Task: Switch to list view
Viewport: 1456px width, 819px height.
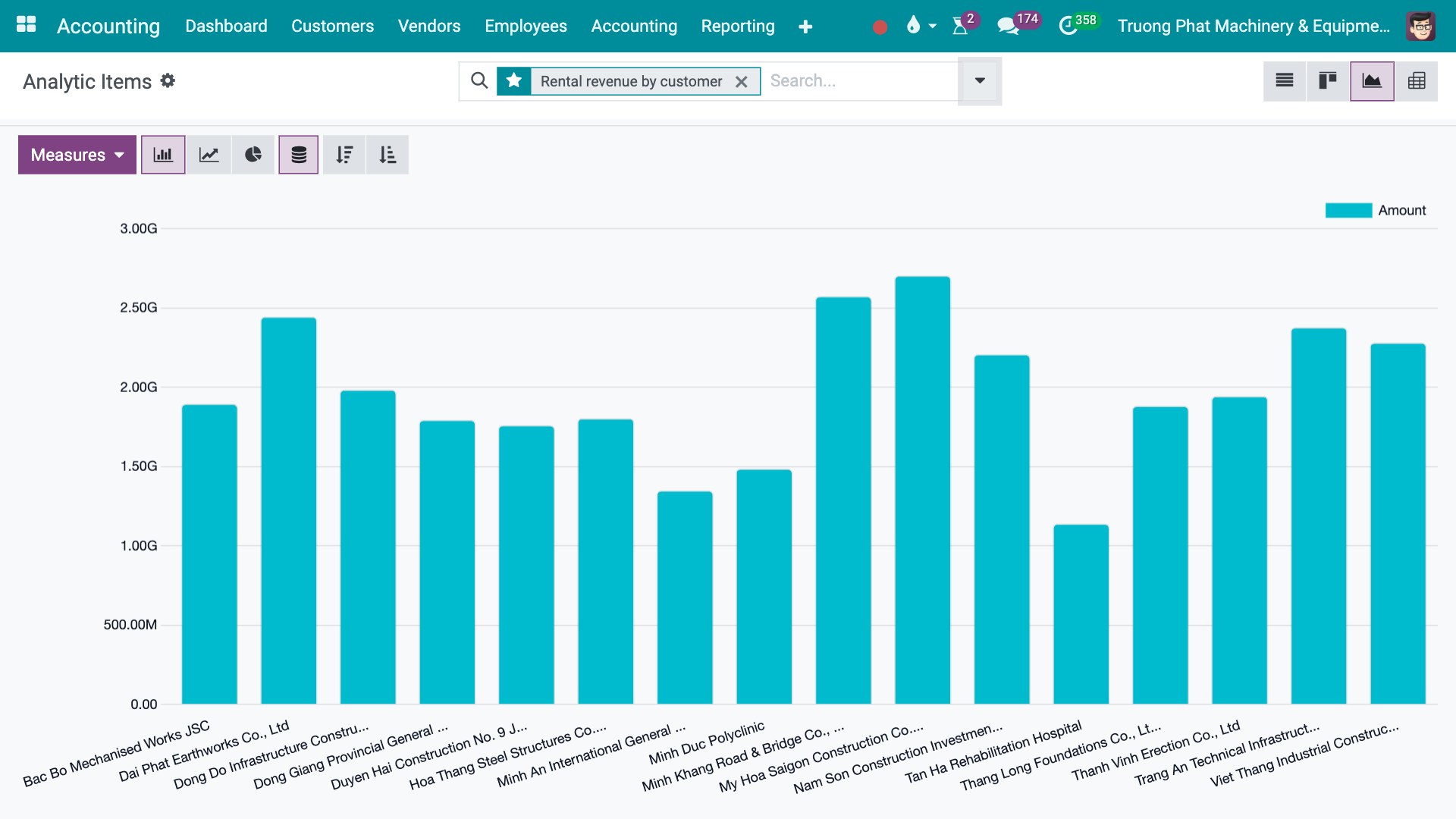Action: 1285,80
